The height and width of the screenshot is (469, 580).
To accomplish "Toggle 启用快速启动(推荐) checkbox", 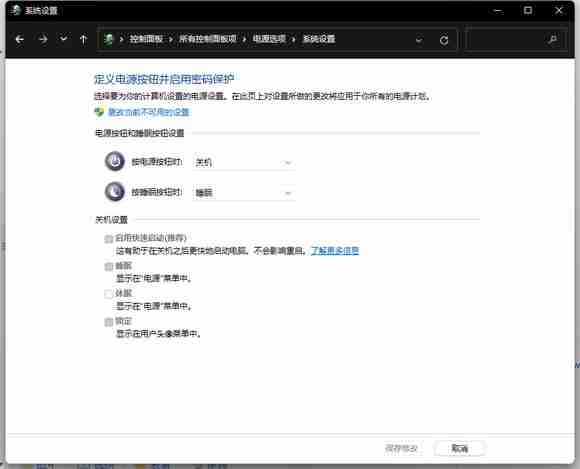I will [x=108, y=239].
